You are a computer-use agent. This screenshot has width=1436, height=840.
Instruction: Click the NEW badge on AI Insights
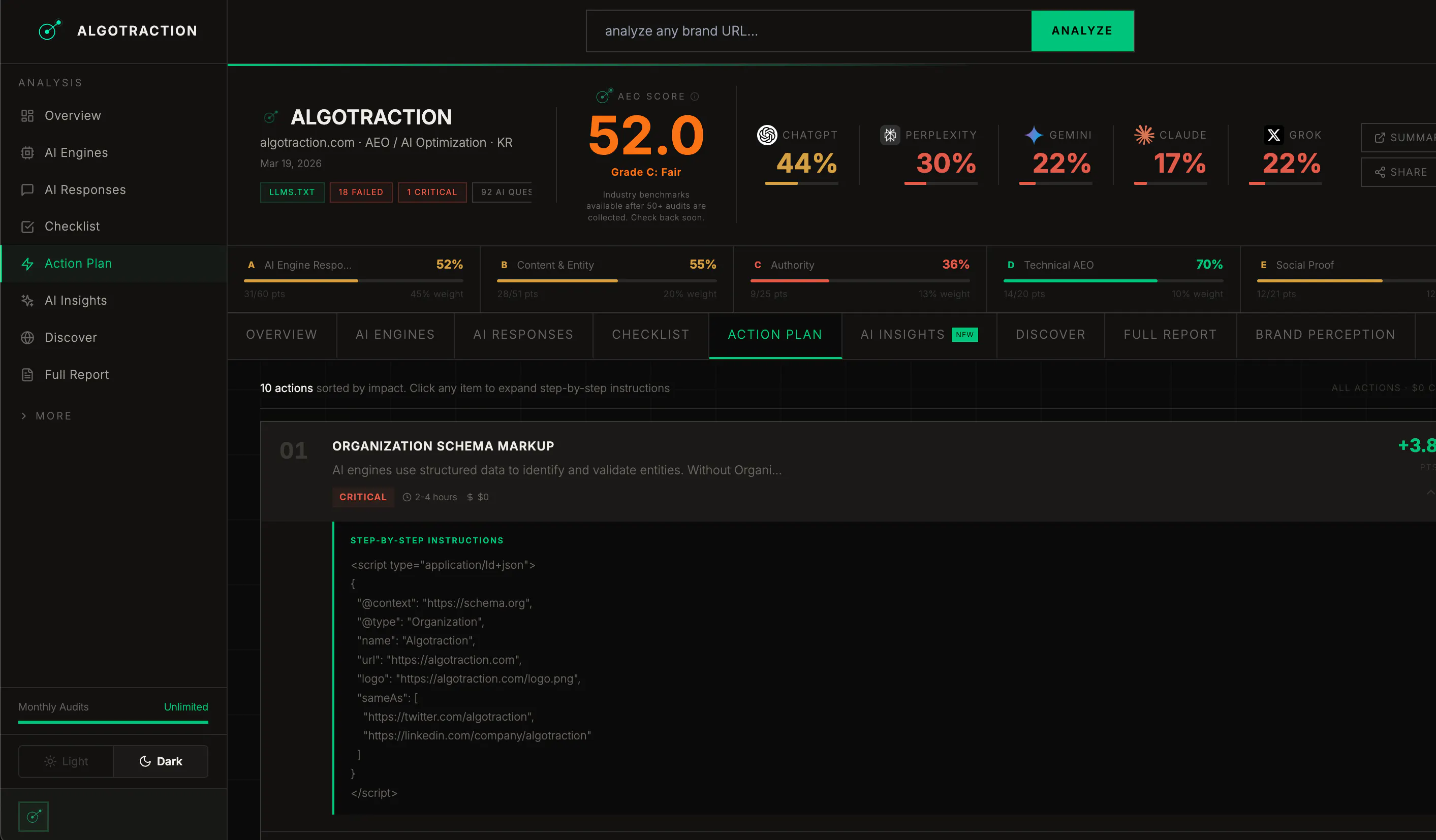pos(965,335)
